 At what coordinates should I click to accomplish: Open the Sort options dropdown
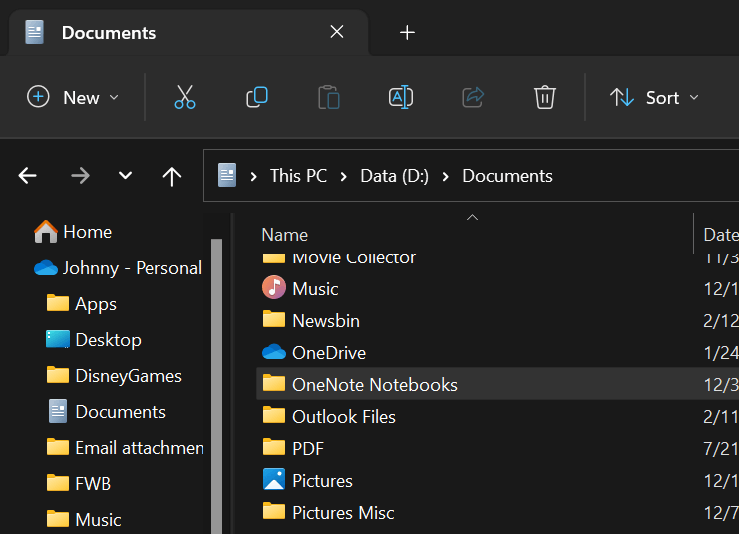click(x=654, y=97)
